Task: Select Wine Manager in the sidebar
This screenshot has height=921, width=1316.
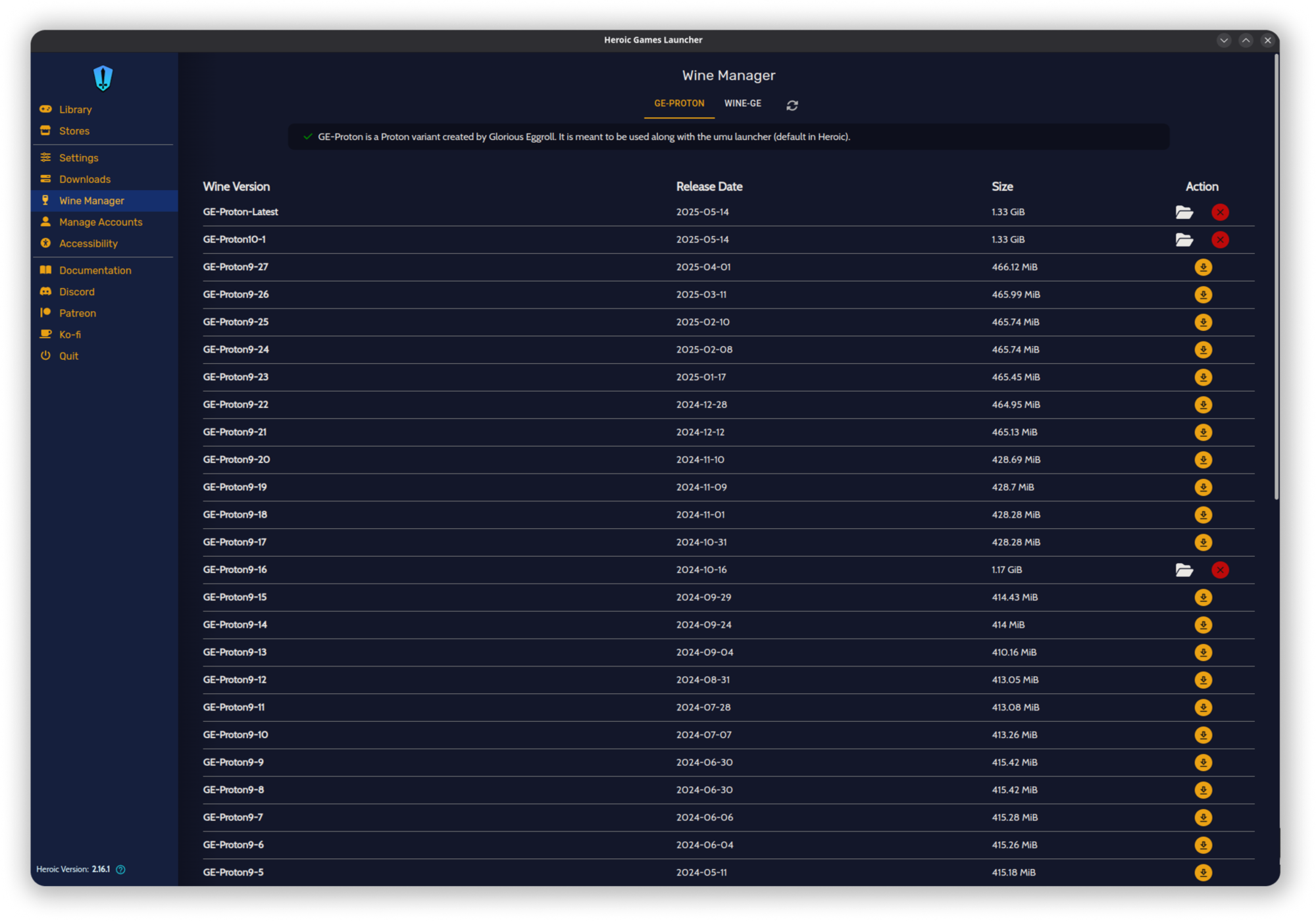Action: click(104, 201)
